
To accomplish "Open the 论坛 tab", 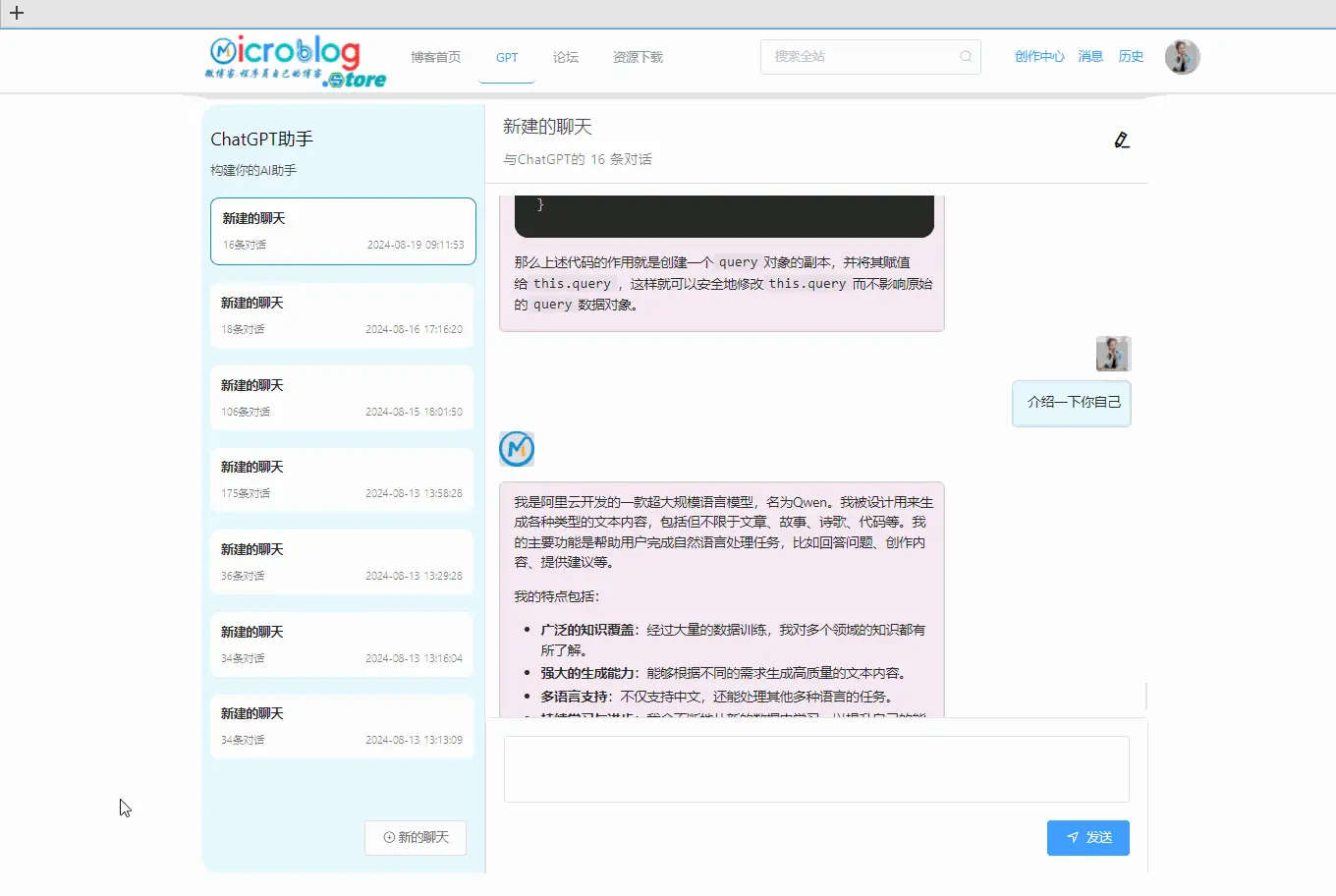I will [566, 57].
